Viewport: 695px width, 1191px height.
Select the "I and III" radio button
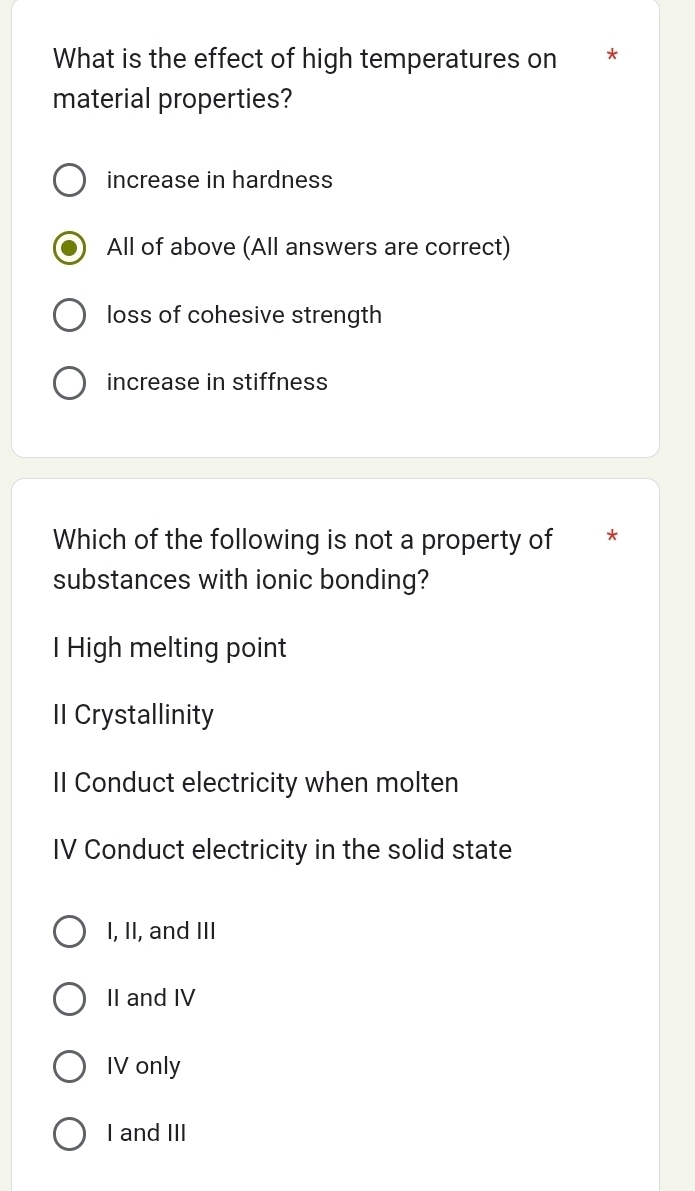[x=69, y=1133]
